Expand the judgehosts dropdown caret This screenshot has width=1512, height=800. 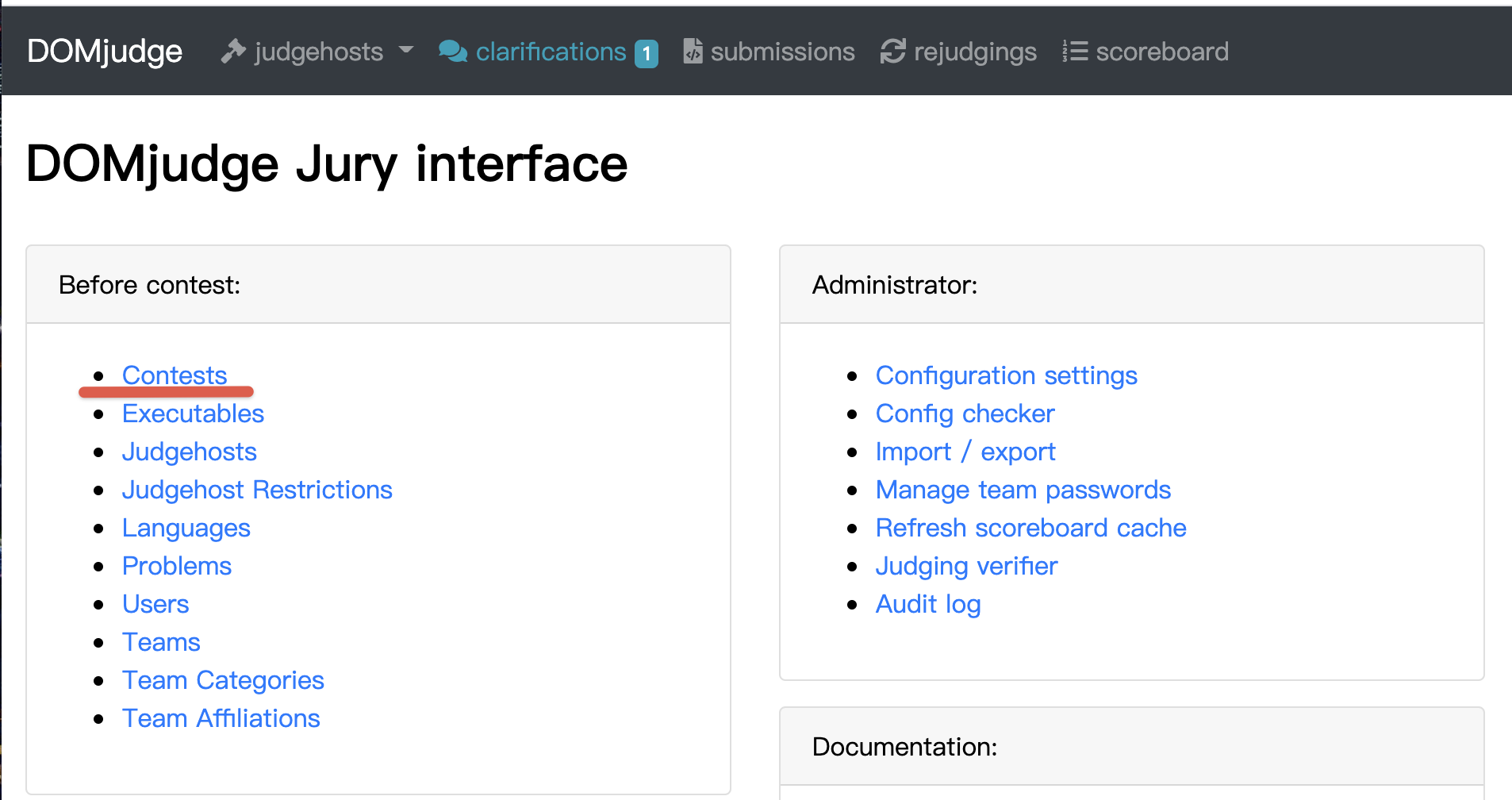(406, 50)
